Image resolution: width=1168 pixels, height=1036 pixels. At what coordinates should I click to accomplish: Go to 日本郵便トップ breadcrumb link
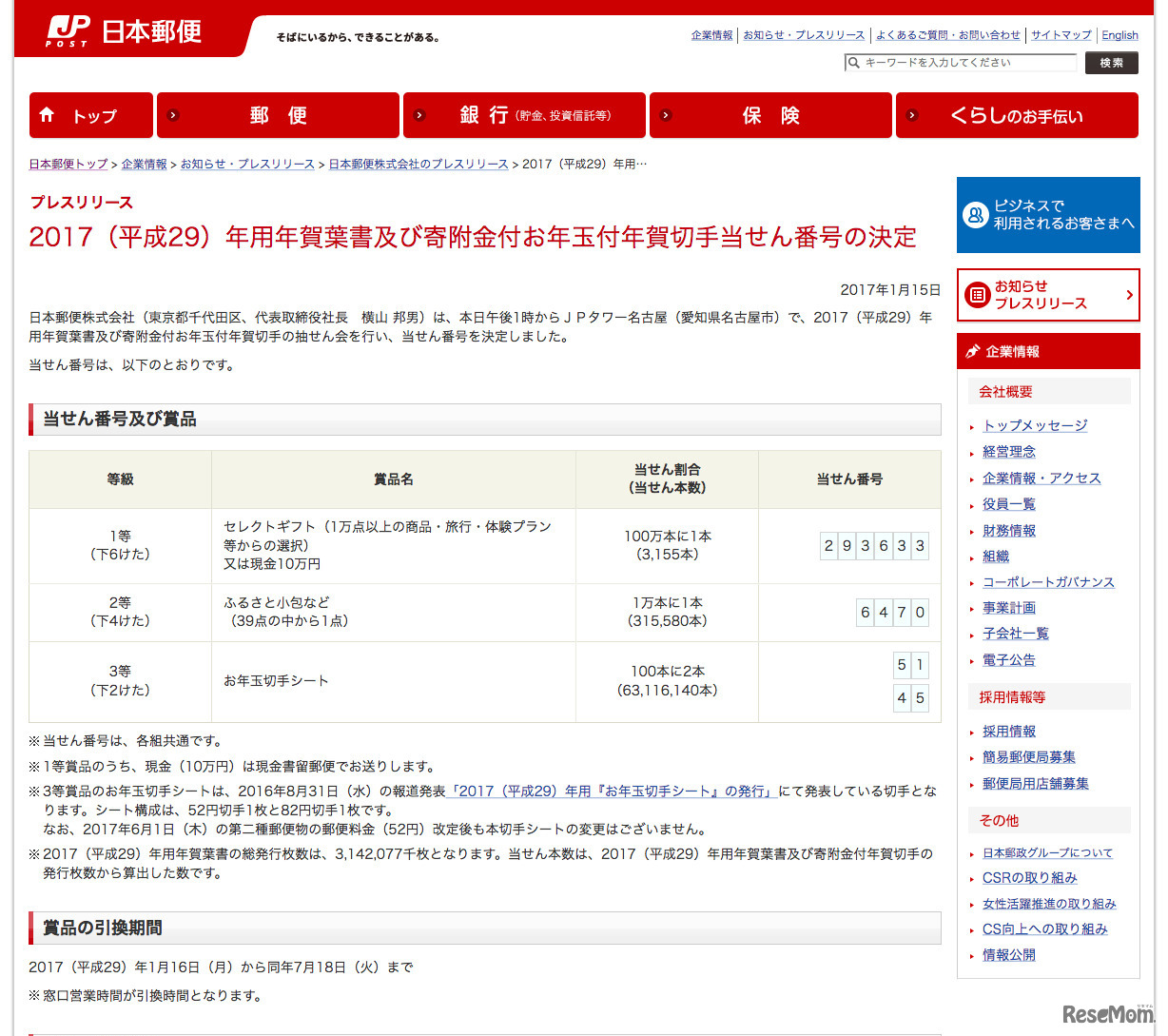(x=68, y=164)
